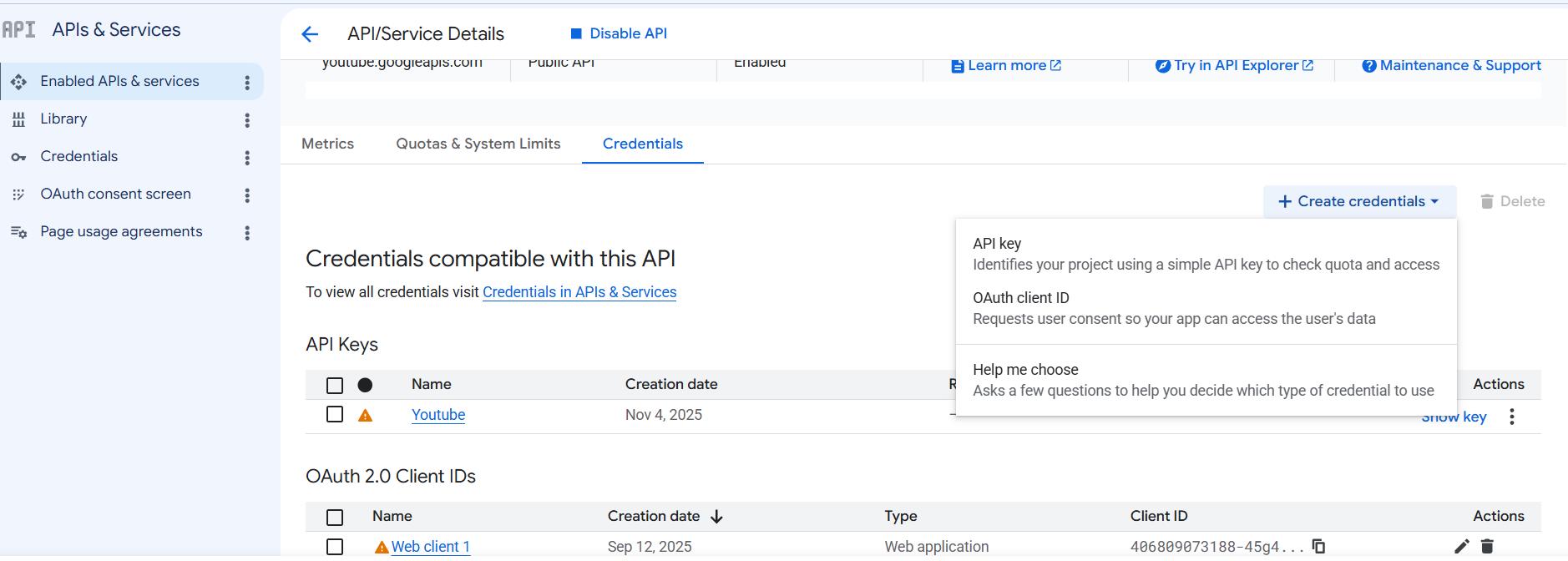The width and height of the screenshot is (1568, 561).
Task: Open Try in API Explorer link
Action: pos(1235,65)
